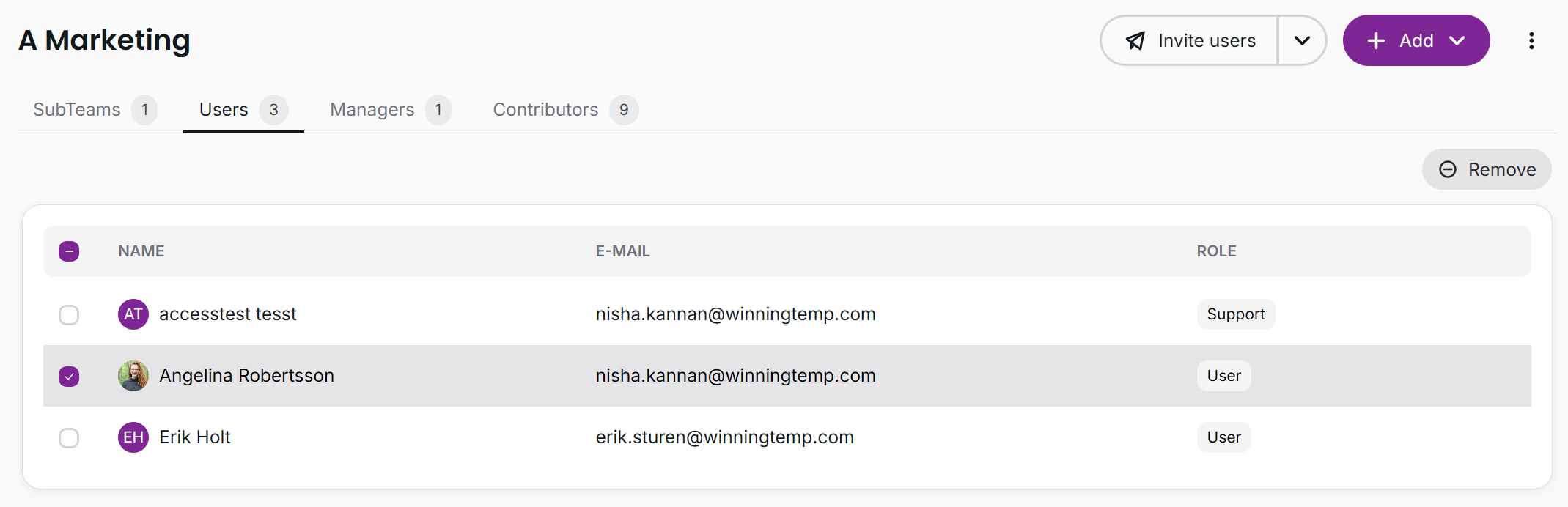Viewport: 1568px width, 507px height.
Task: Open the Add dropdown chevron
Action: tap(1457, 41)
